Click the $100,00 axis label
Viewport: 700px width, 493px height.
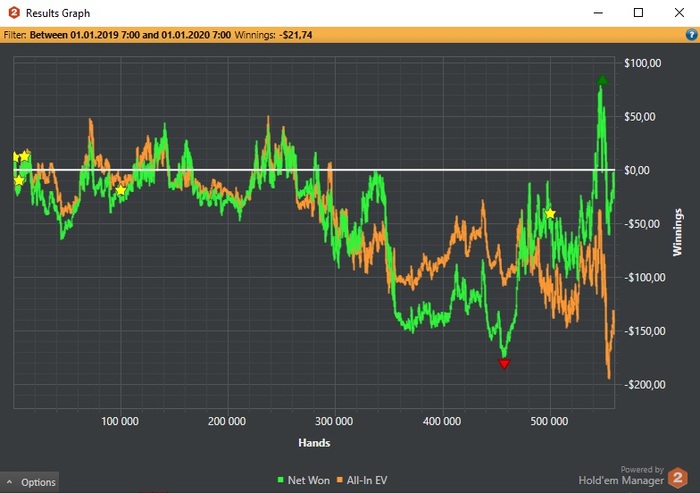(642, 63)
